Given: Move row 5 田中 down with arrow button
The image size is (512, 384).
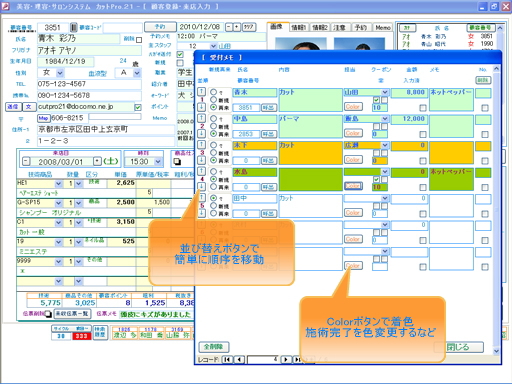Looking at the screenshot, I should 202,213.
